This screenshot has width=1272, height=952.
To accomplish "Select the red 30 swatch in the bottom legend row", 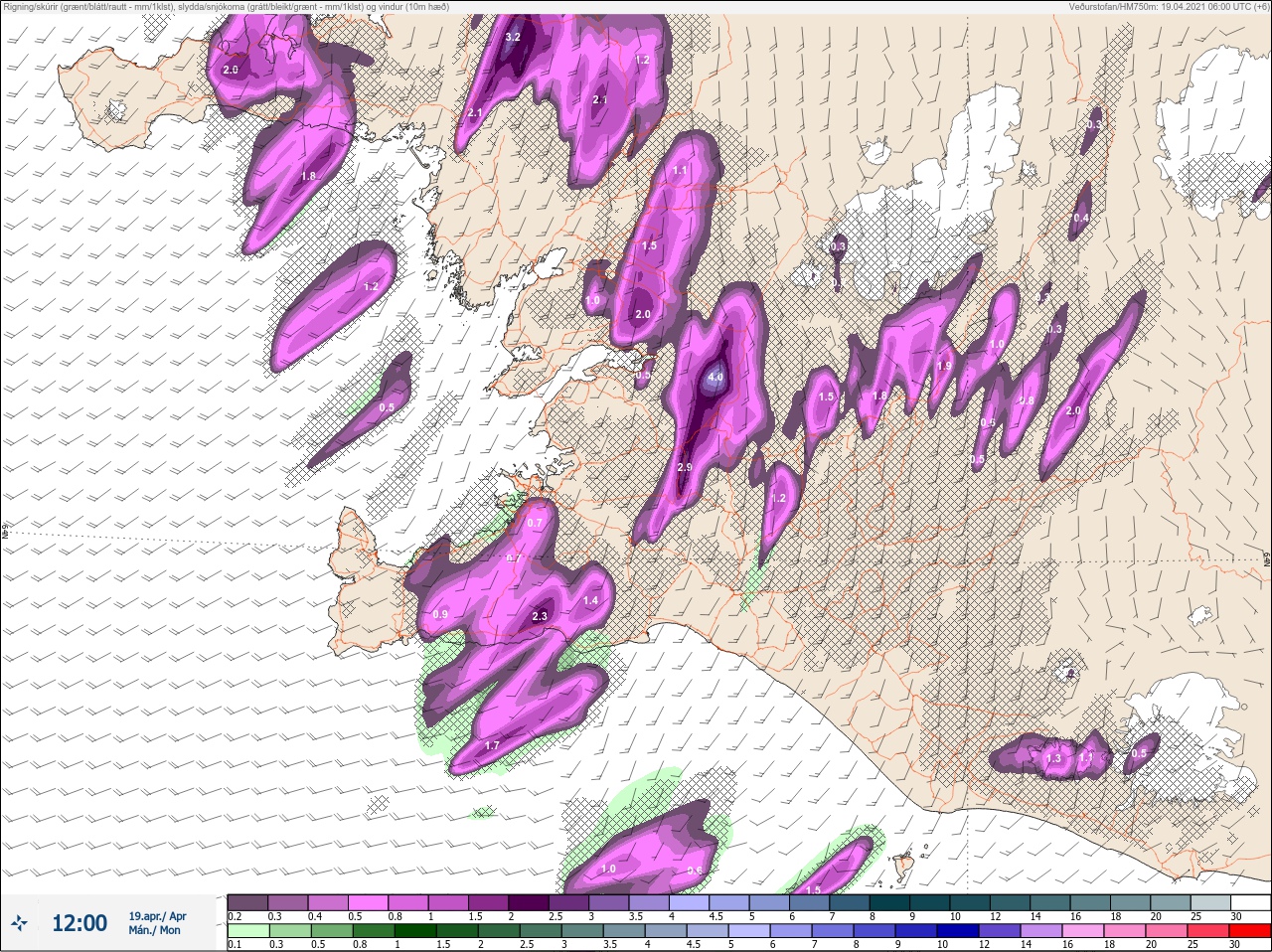I will pyautogui.click(x=1251, y=932).
